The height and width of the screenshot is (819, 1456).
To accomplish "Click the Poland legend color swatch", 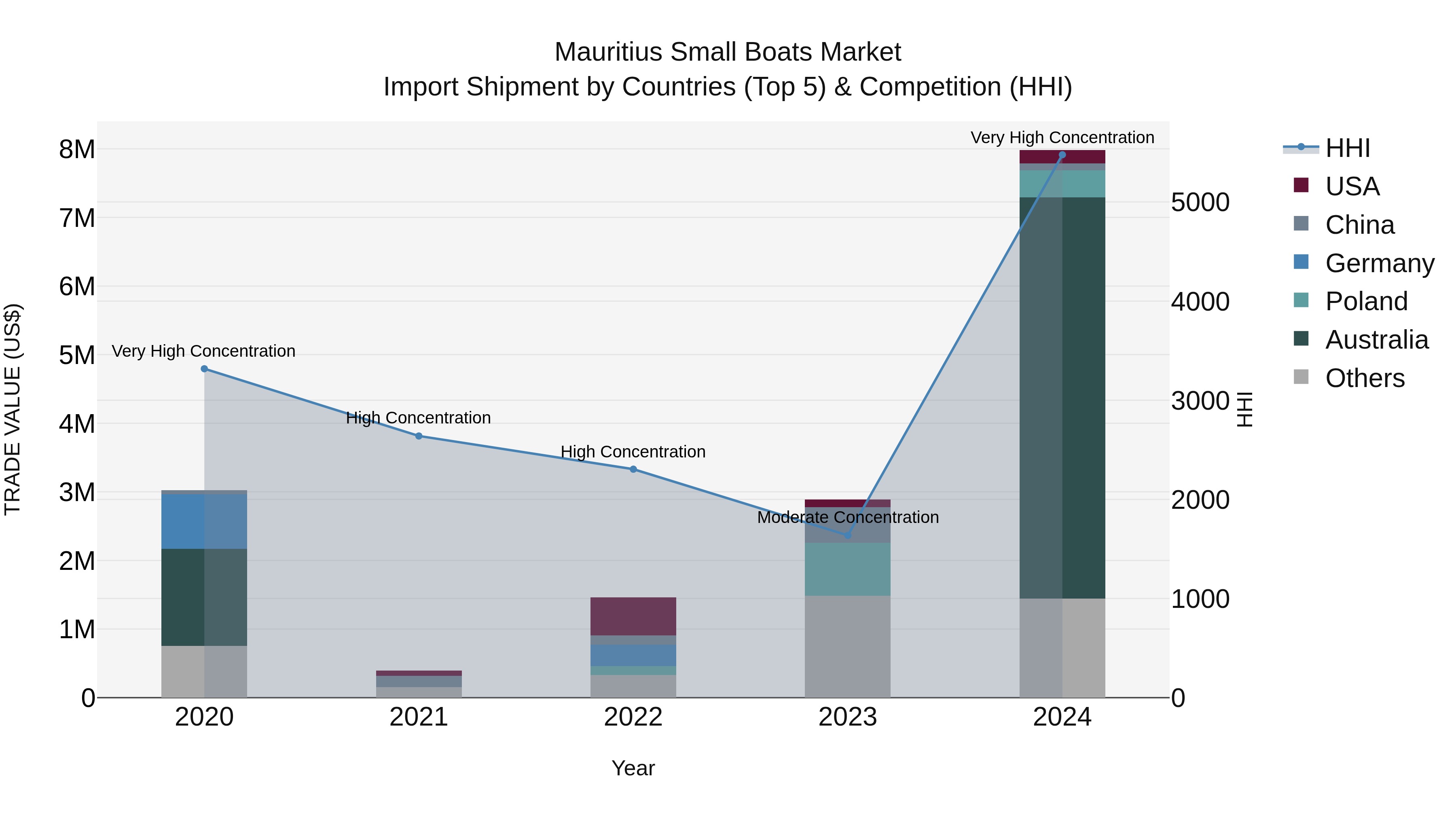I will tap(1301, 300).
